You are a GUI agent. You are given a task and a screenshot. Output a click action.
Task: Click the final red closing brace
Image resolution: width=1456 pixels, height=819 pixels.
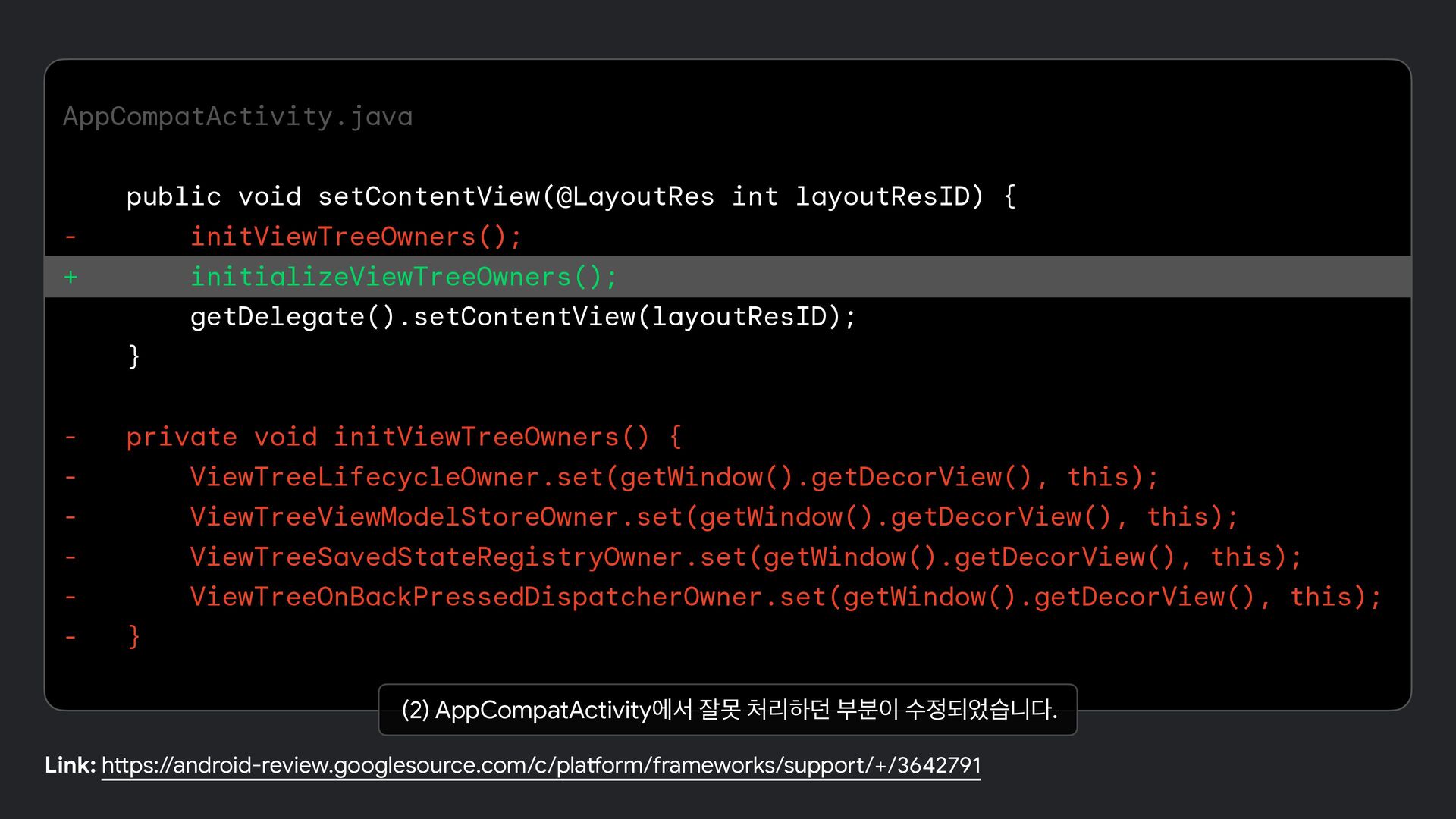pyautogui.click(x=134, y=636)
